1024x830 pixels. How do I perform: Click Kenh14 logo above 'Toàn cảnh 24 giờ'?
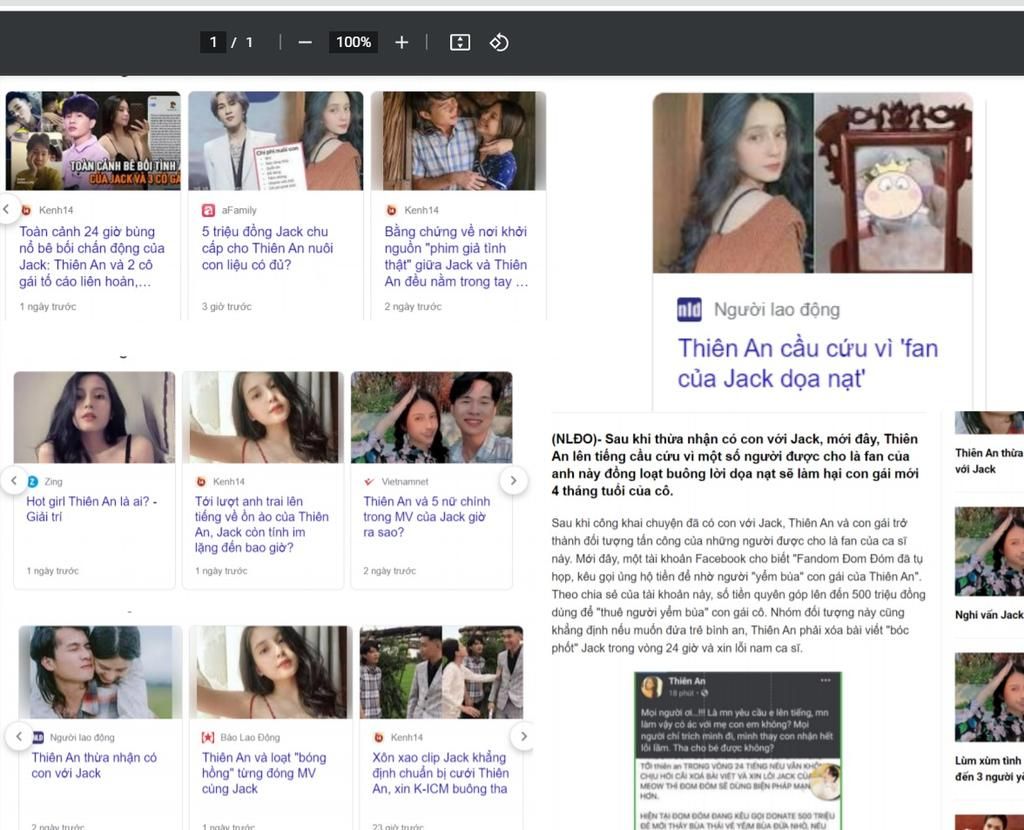(26, 210)
